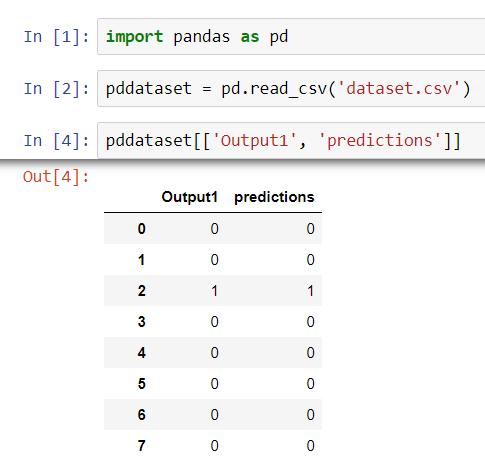The image size is (485, 456).
Task: Click the Output1 column header
Action: click(x=190, y=197)
